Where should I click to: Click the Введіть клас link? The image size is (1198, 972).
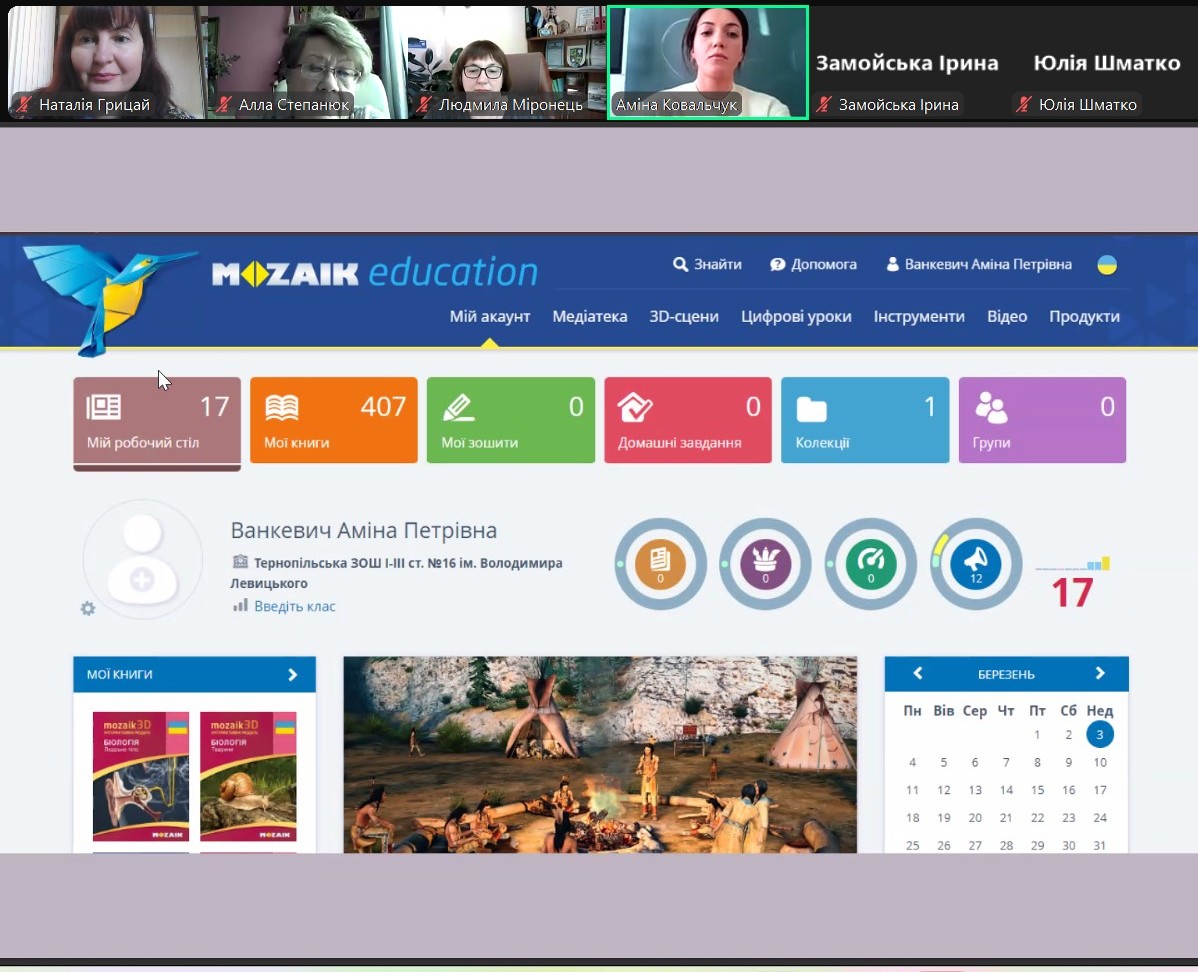pos(294,606)
